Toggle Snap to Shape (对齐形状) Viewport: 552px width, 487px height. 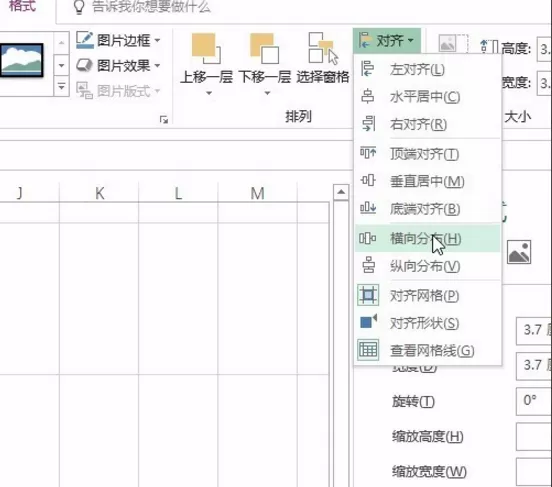tap(427, 323)
